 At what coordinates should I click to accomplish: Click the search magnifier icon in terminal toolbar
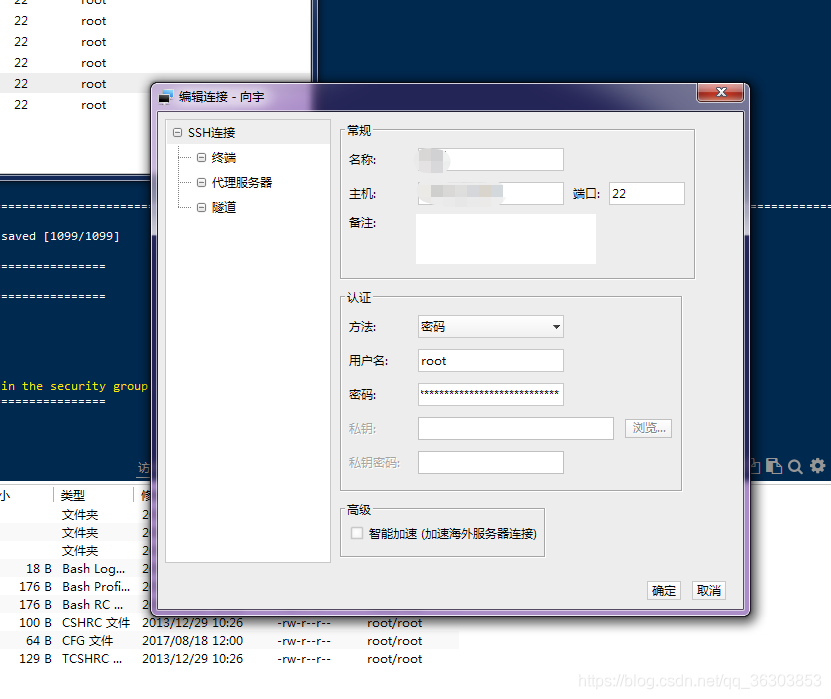coord(795,466)
